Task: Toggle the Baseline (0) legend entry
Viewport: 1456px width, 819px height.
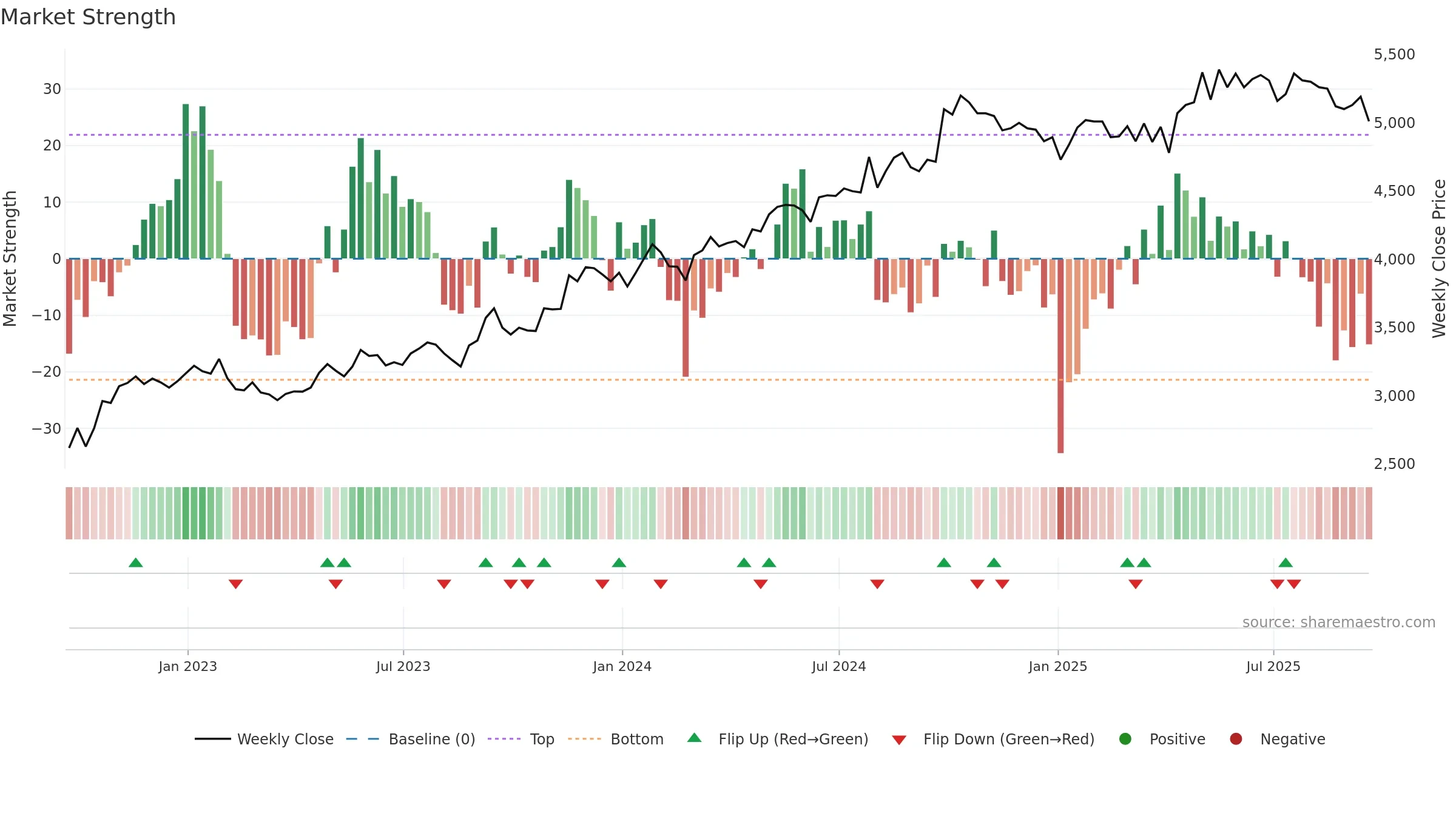Action: click(411, 739)
